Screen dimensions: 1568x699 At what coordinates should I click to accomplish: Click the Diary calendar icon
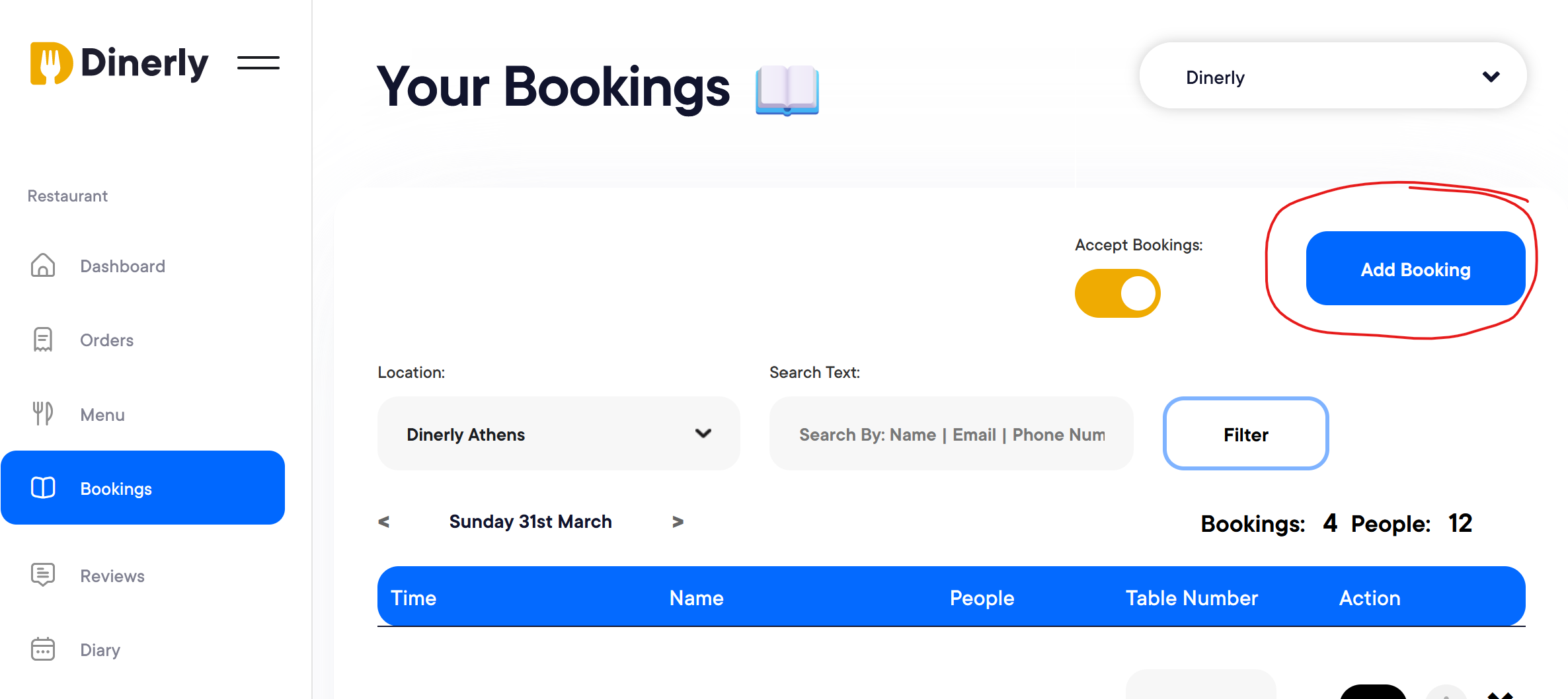tap(43, 649)
